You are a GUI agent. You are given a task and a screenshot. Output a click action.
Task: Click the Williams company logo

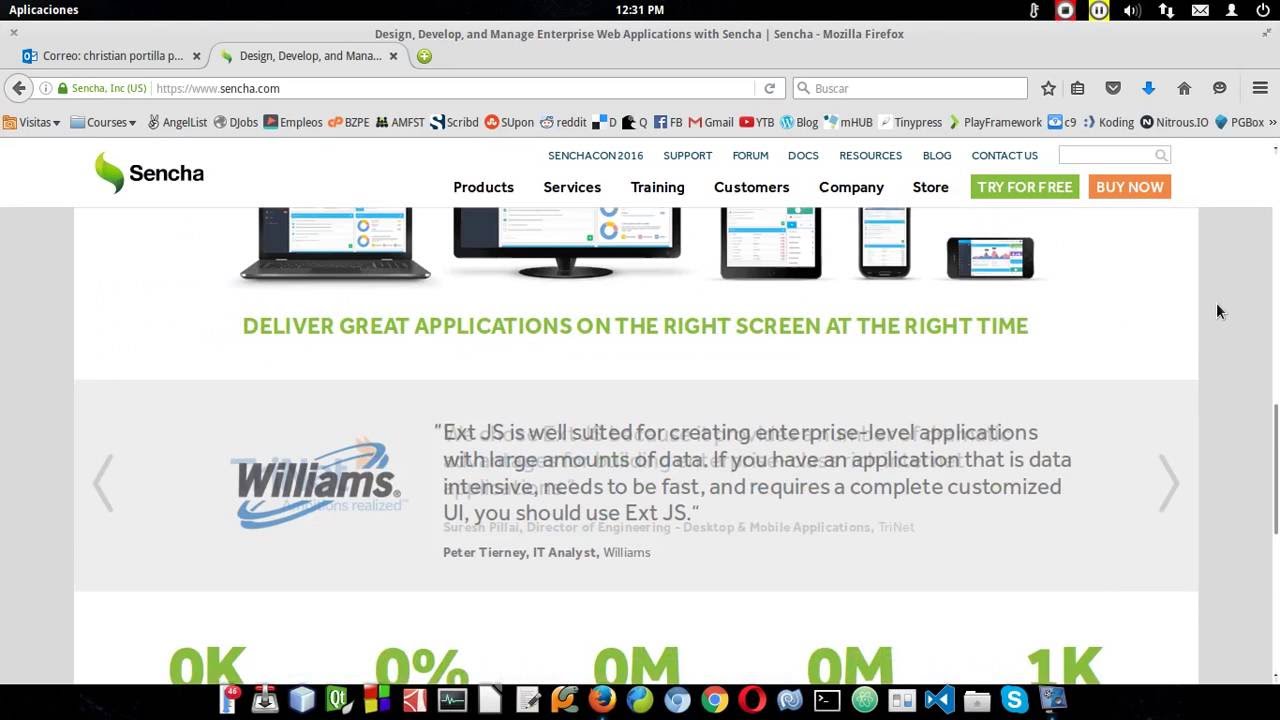(x=318, y=484)
